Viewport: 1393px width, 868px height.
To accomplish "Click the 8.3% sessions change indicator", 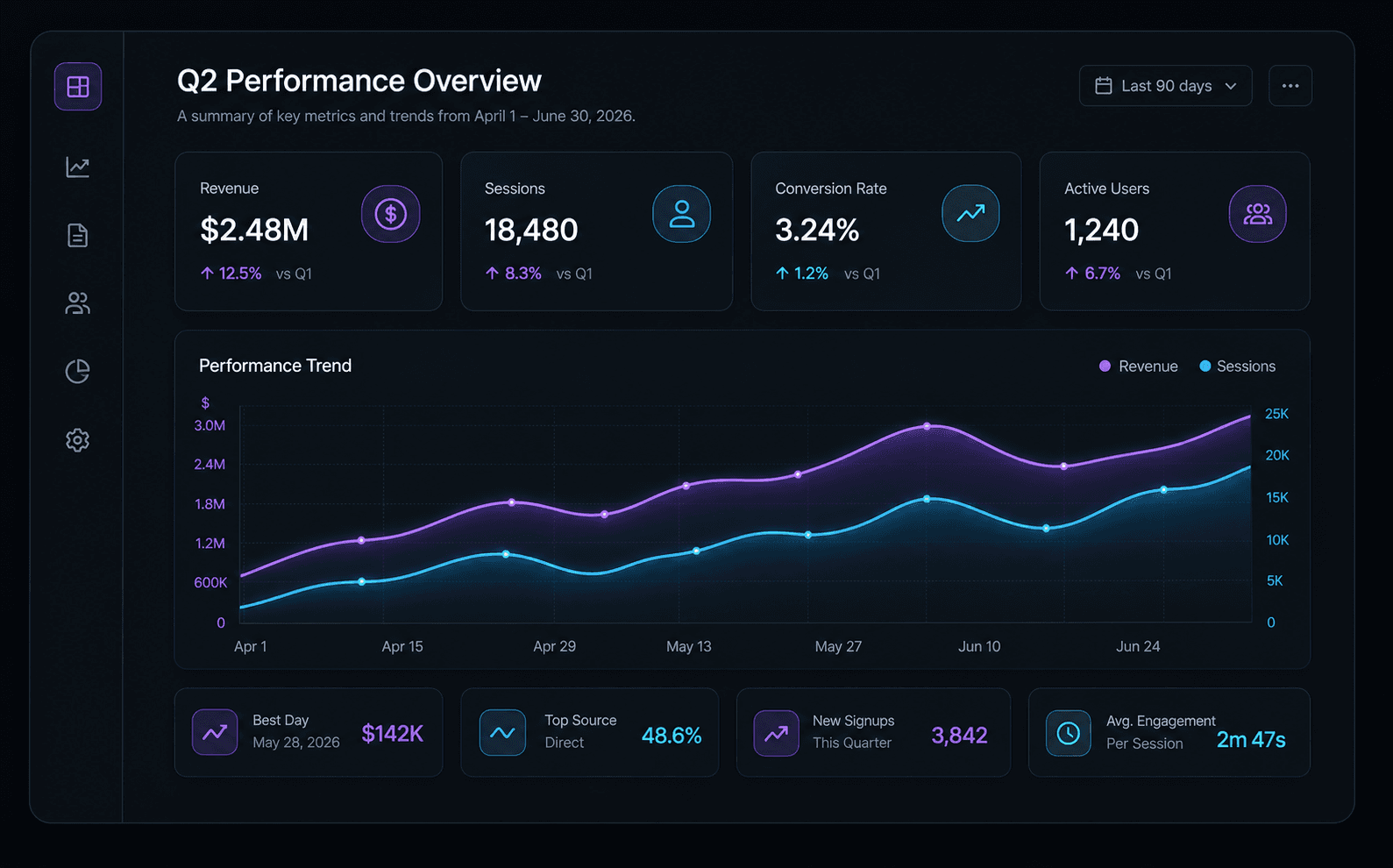I will pyautogui.click(x=514, y=274).
